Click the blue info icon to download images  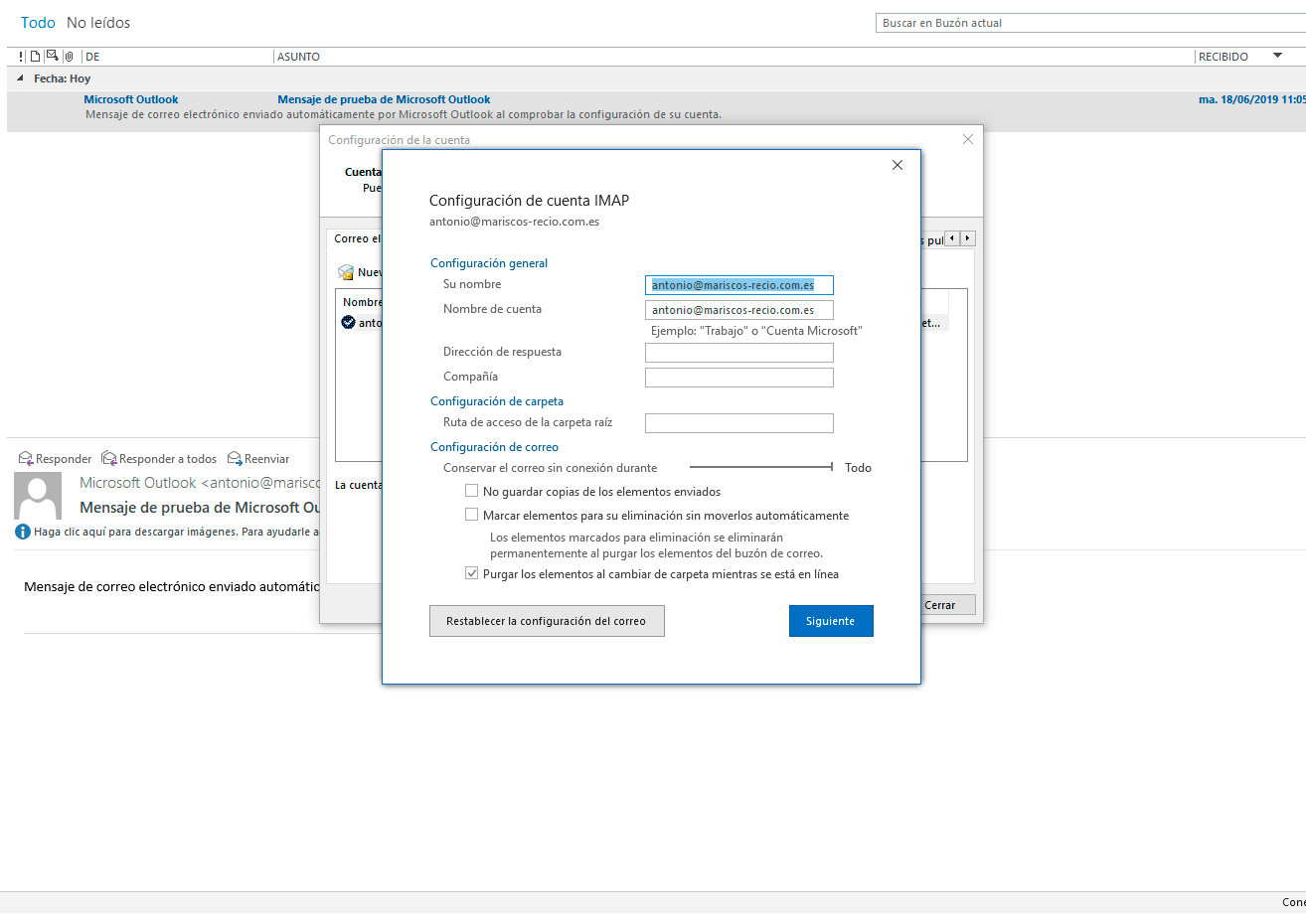pos(23,532)
